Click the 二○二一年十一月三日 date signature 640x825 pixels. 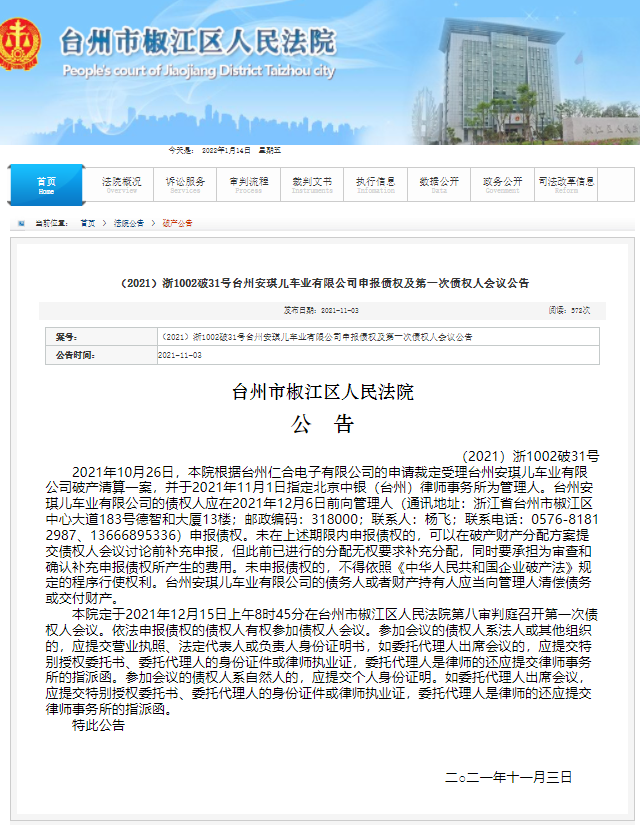pos(508,777)
